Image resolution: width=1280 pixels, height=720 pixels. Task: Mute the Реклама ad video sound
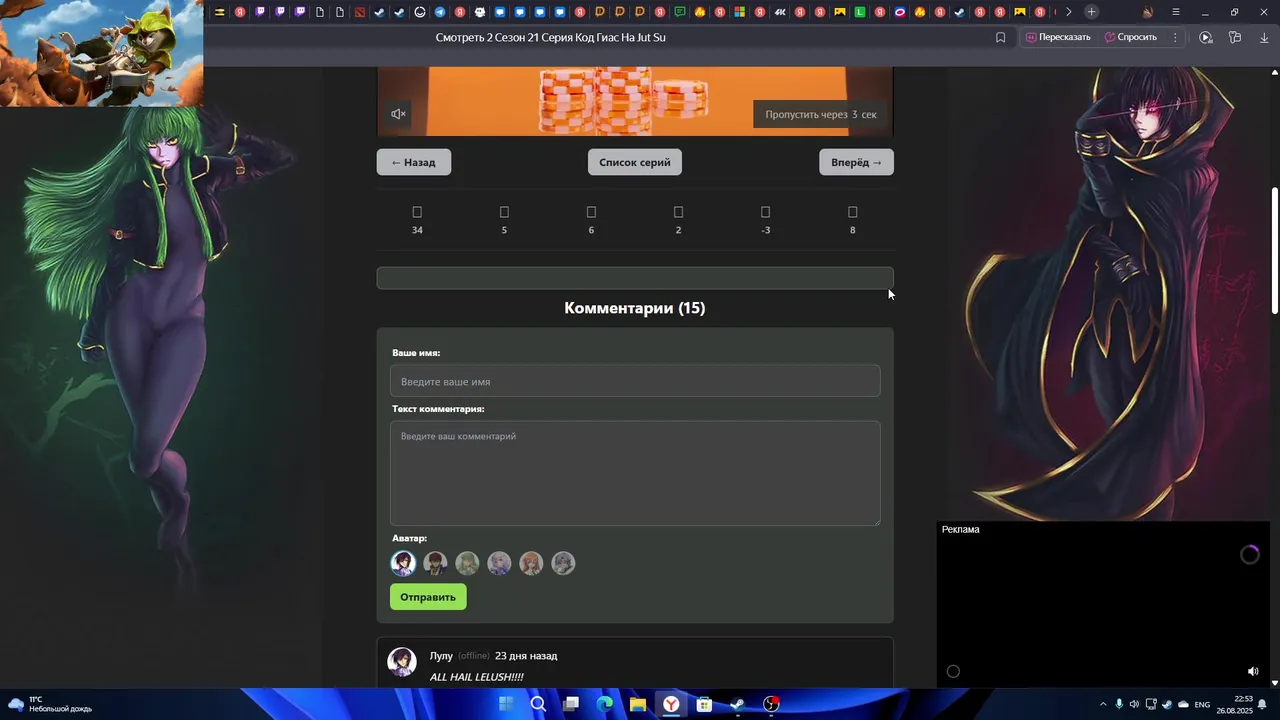(1253, 671)
